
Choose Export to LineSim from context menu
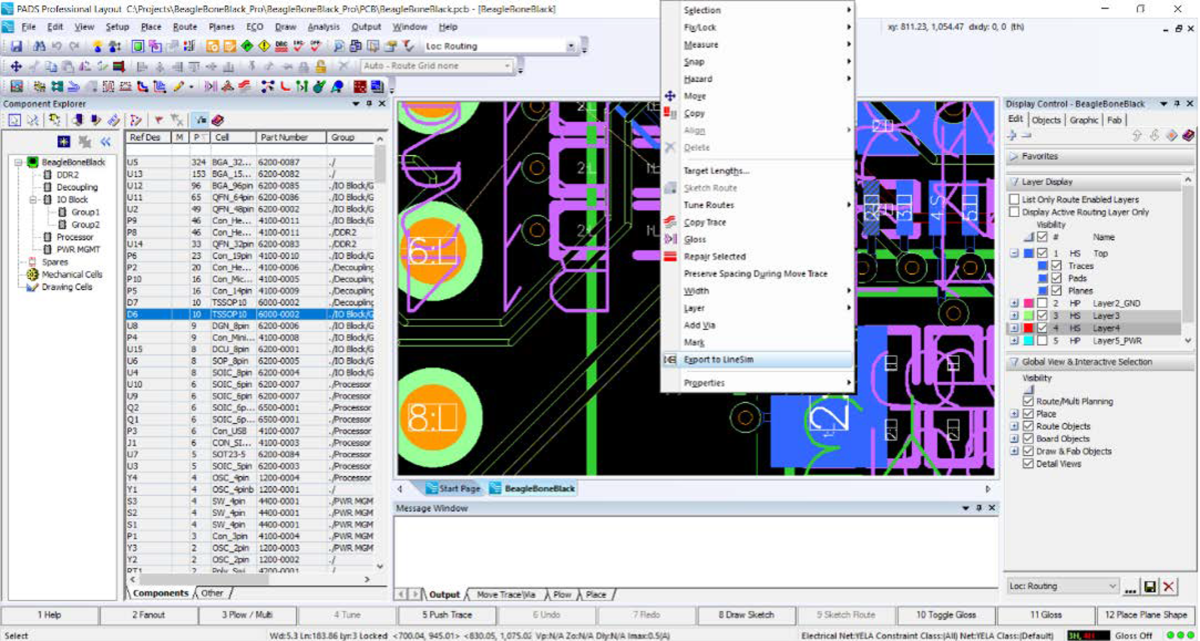click(x=757, y=359)
